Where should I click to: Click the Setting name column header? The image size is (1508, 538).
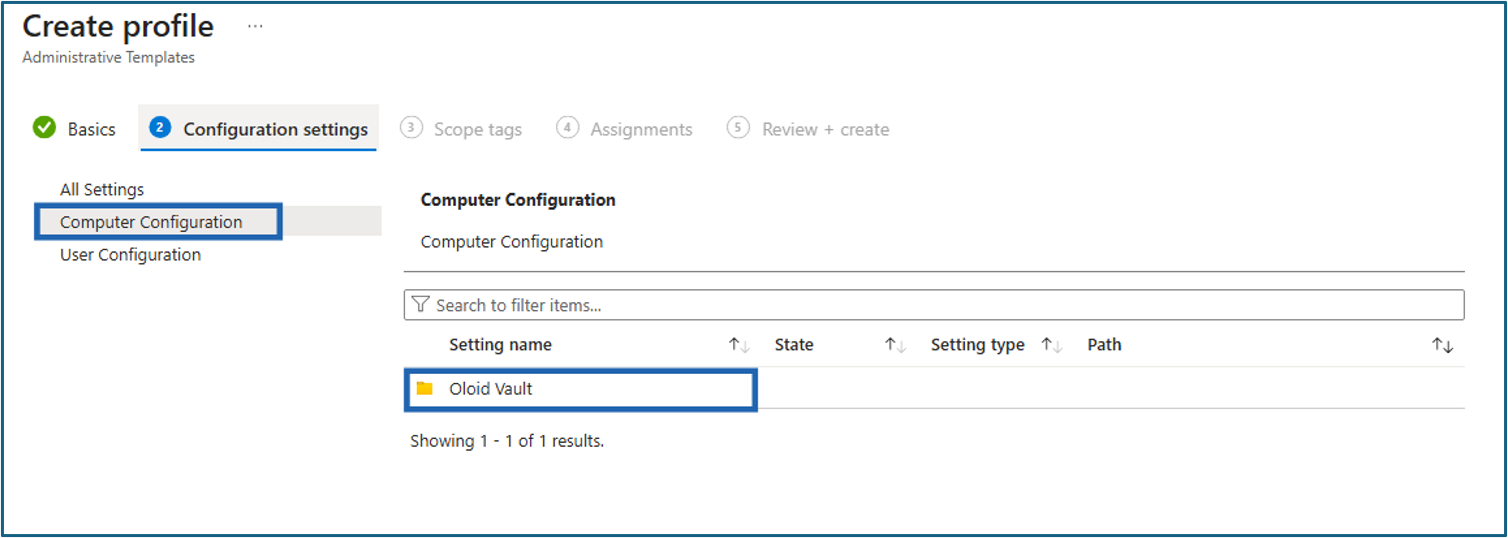[500, 345]
